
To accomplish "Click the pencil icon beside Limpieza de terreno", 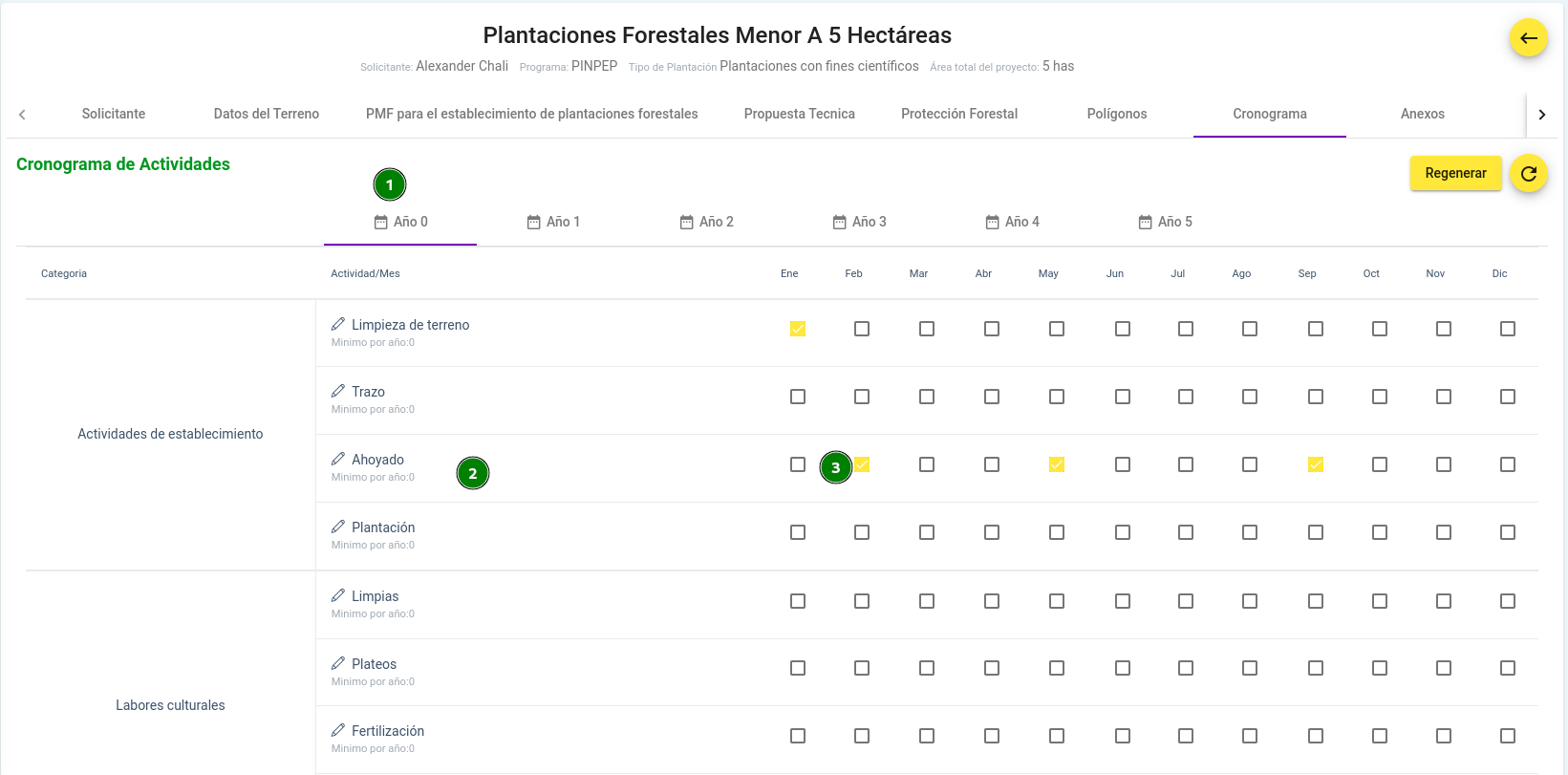I will (x=338, y=324).
